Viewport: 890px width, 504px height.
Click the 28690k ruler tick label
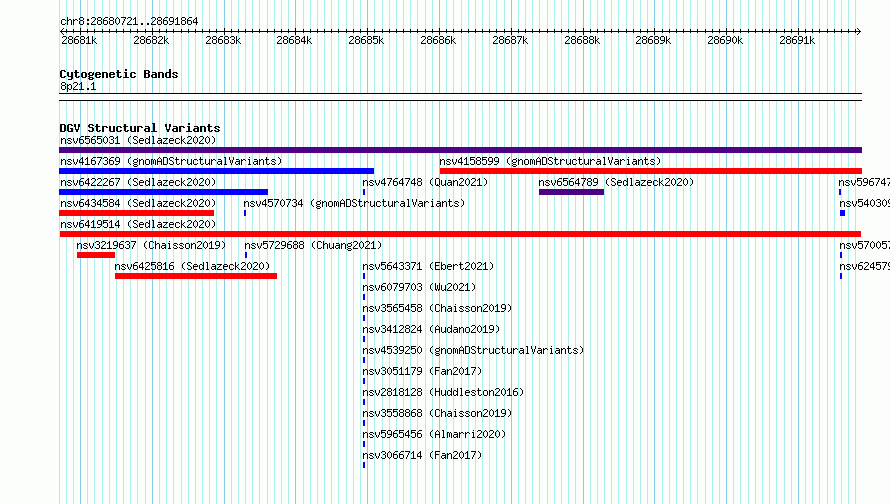coord(725,40)
